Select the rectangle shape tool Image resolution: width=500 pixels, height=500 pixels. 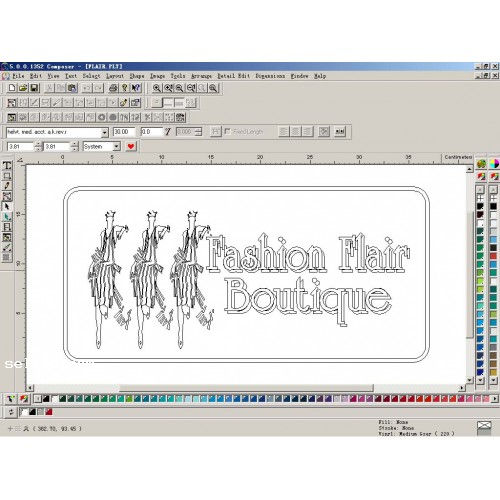[x=7, y=176]
